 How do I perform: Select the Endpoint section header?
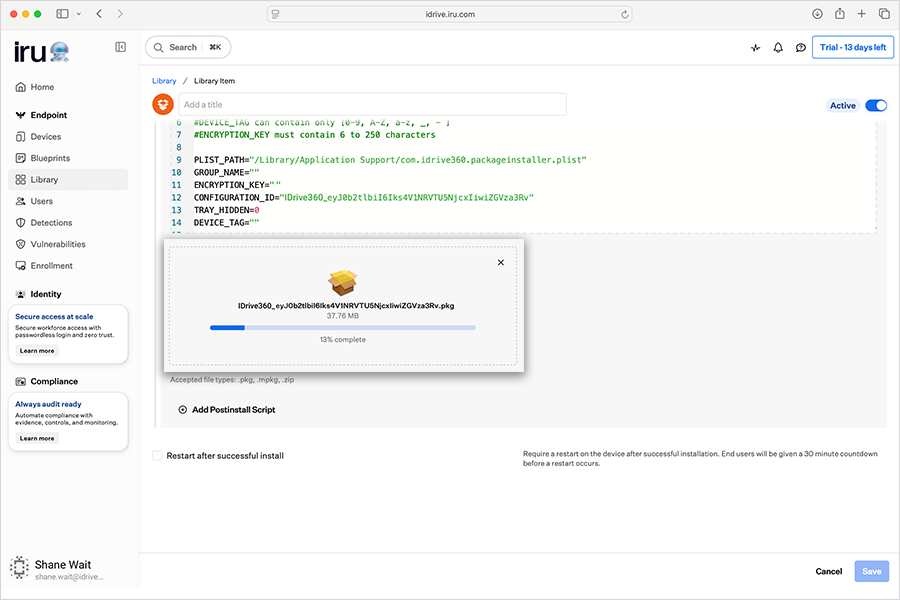point(49,115)
